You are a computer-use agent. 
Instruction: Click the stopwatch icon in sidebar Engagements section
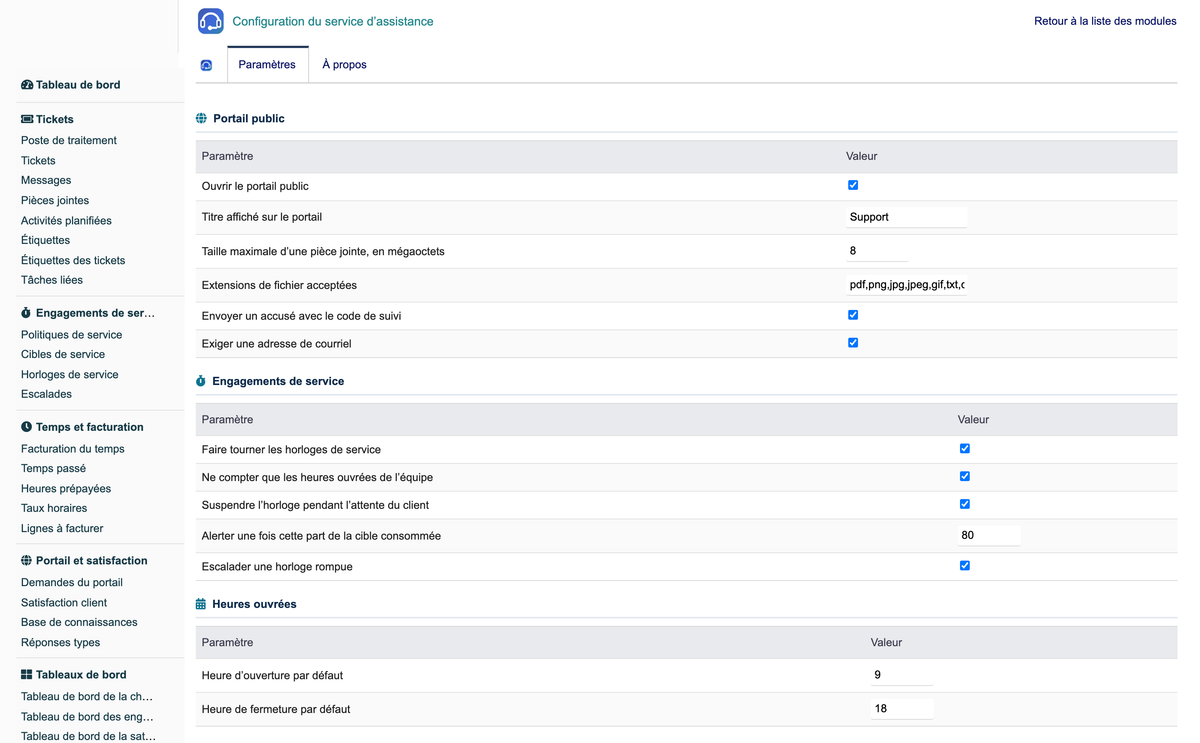[x=26, y=313]
